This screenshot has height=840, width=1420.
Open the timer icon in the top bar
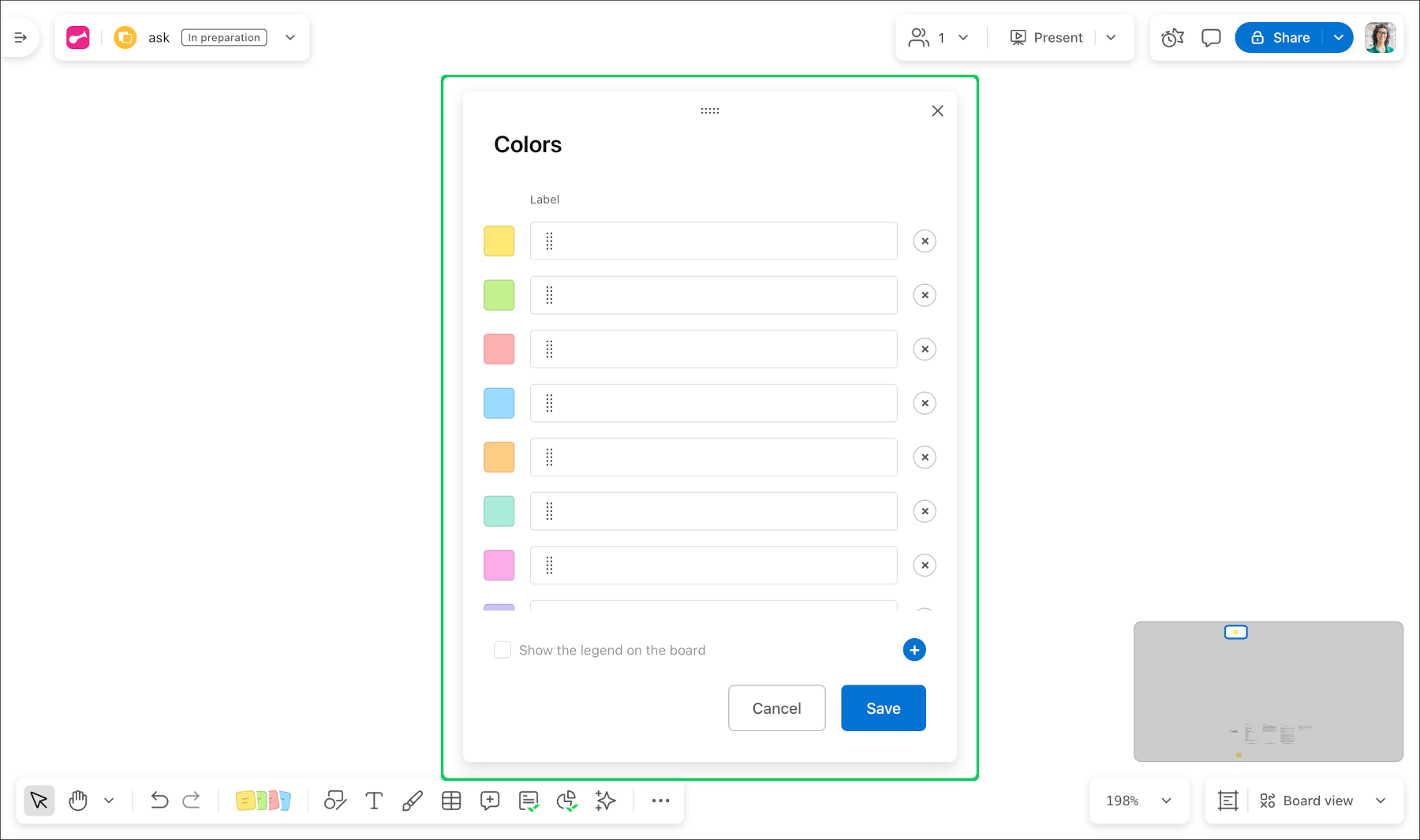(1172, 37)
